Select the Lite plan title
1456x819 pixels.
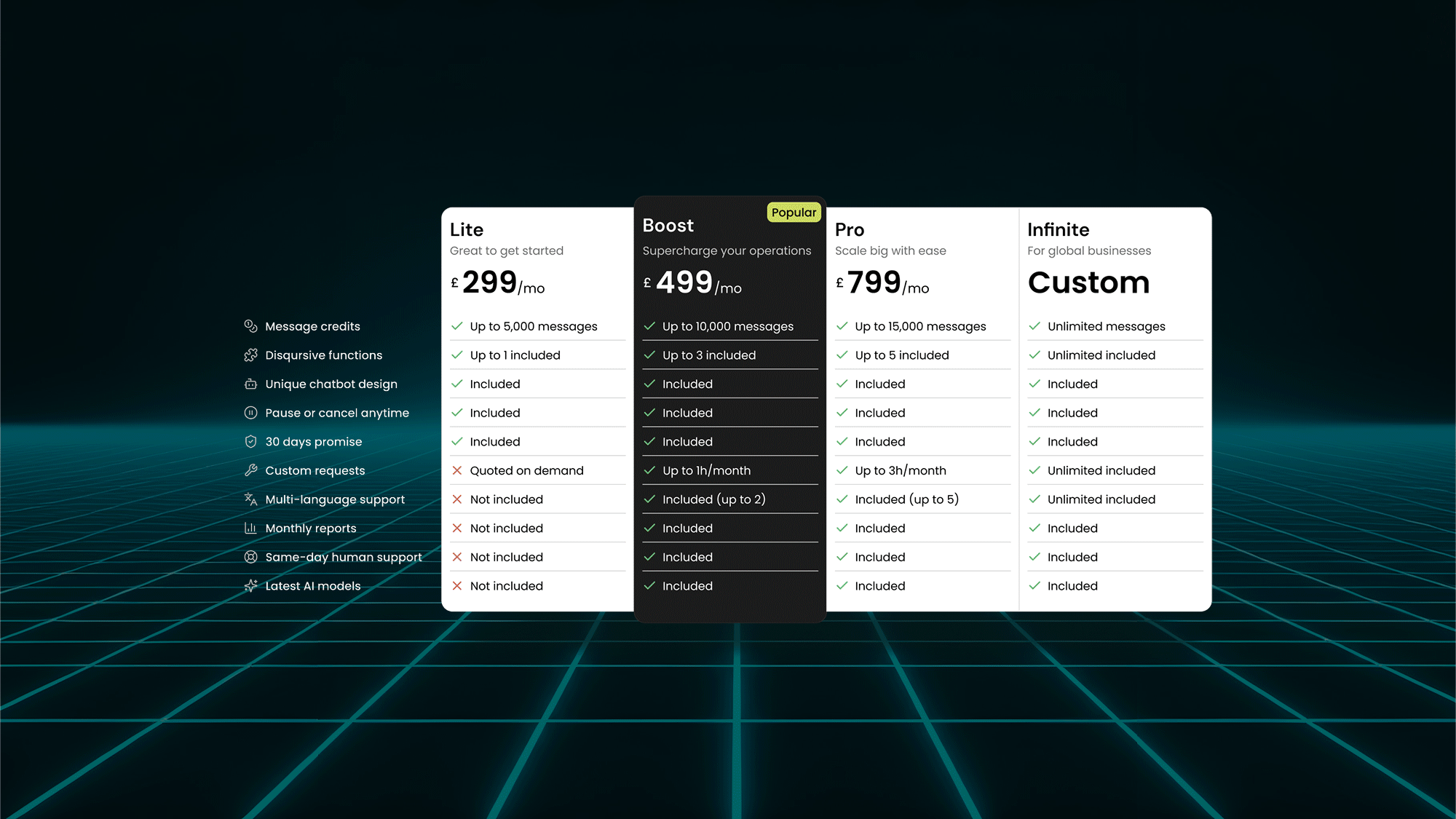click(467, 230)
